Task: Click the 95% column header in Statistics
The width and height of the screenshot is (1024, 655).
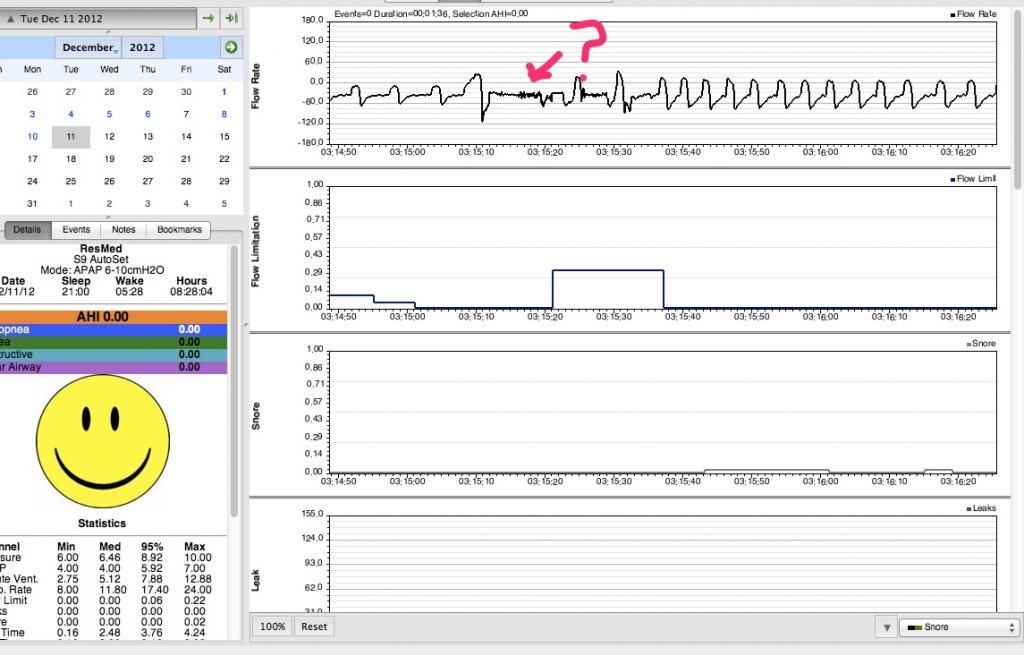Action: pos(152,547)
